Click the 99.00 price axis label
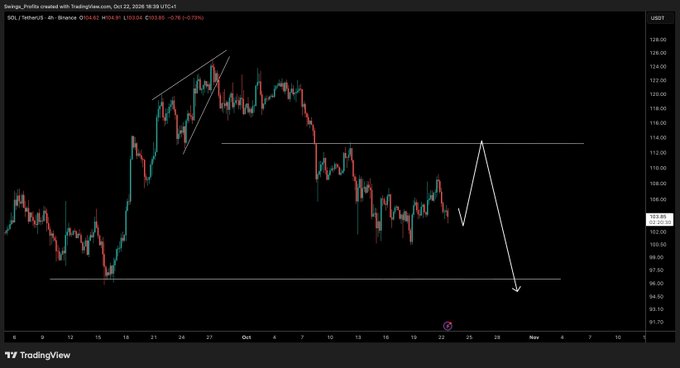Screen dimensions: 680x368 point(657,257)
